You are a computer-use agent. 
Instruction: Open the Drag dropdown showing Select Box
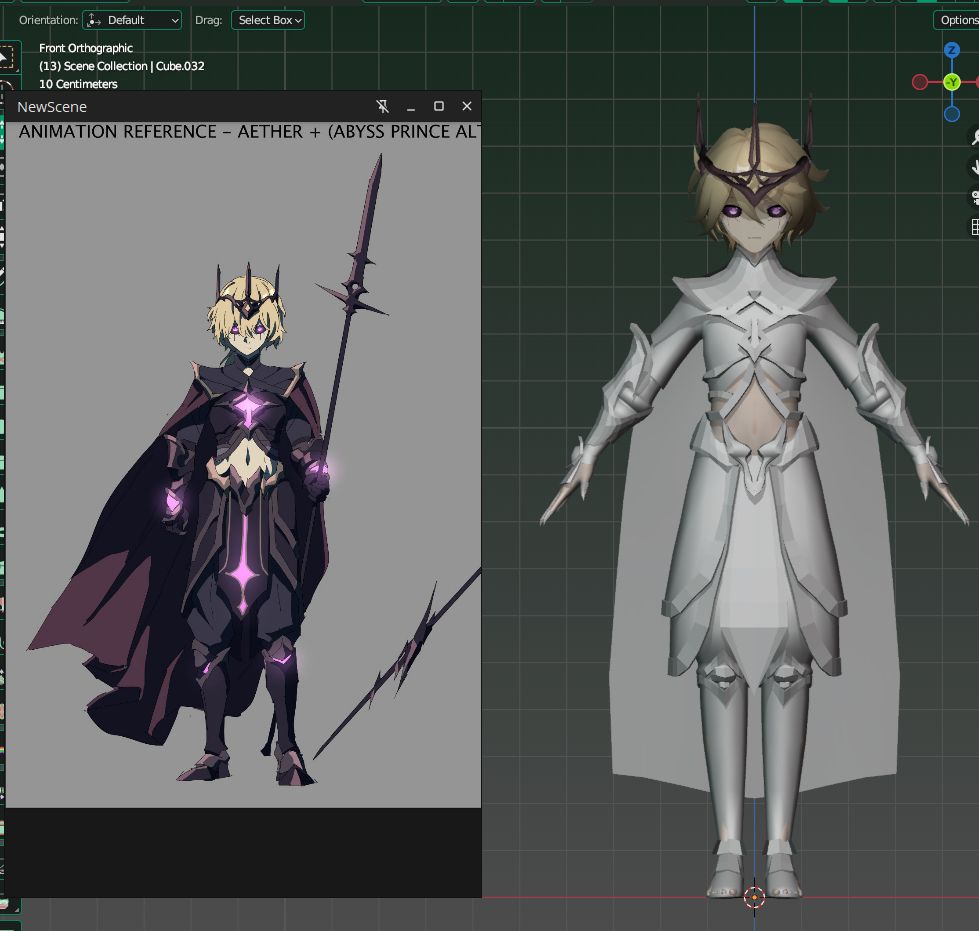[x=268, y=20]
